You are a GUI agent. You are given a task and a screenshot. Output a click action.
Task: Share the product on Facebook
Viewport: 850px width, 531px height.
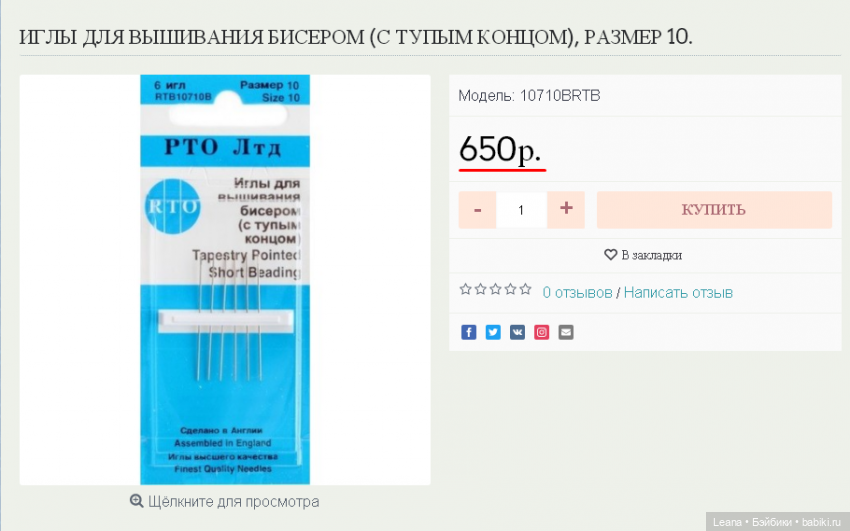[468, 332]
